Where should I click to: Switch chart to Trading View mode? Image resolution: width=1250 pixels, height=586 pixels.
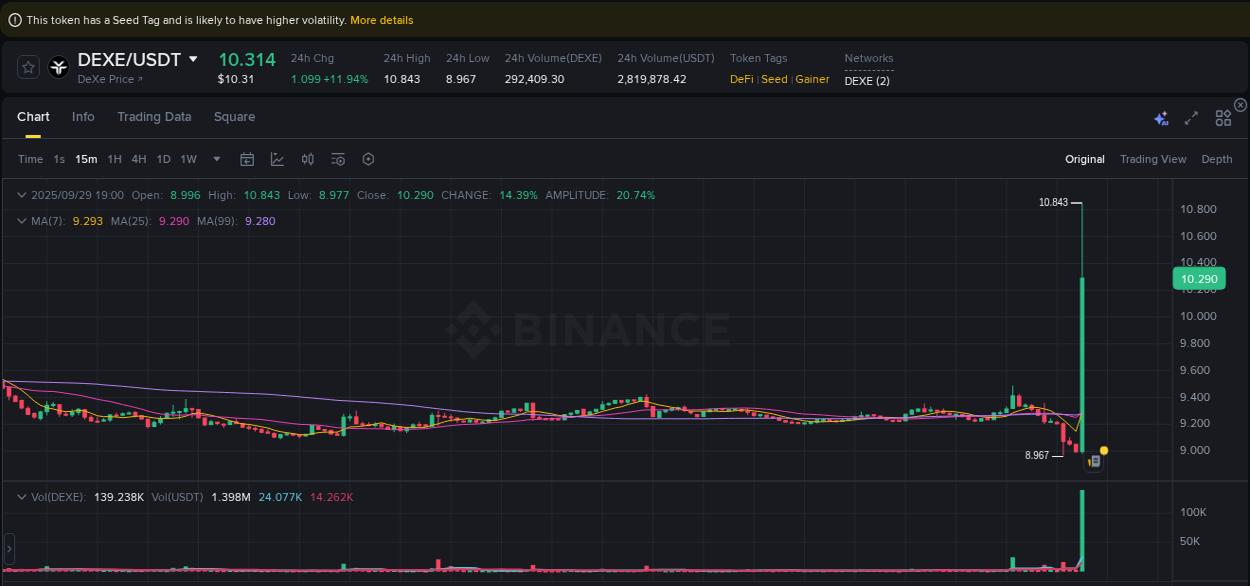1153,158
